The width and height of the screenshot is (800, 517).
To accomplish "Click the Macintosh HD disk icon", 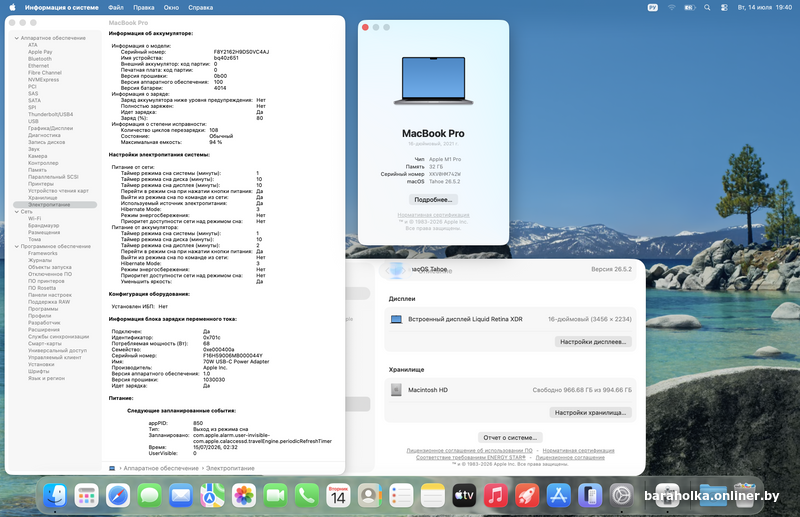I will [396, 390].
